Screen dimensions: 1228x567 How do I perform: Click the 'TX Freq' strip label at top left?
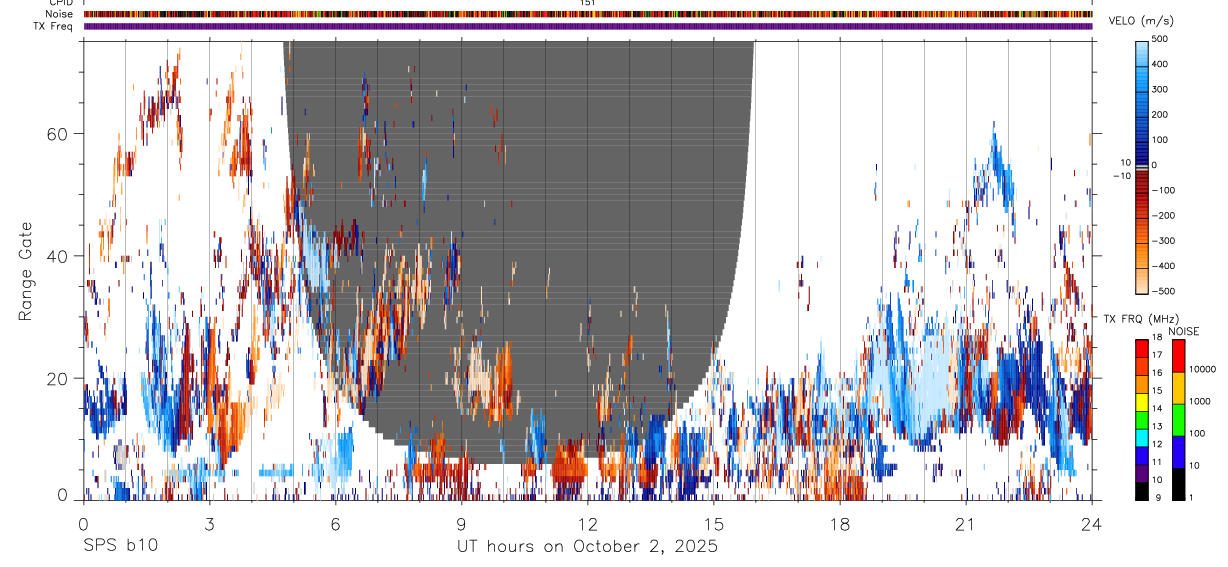pos(54,26)
